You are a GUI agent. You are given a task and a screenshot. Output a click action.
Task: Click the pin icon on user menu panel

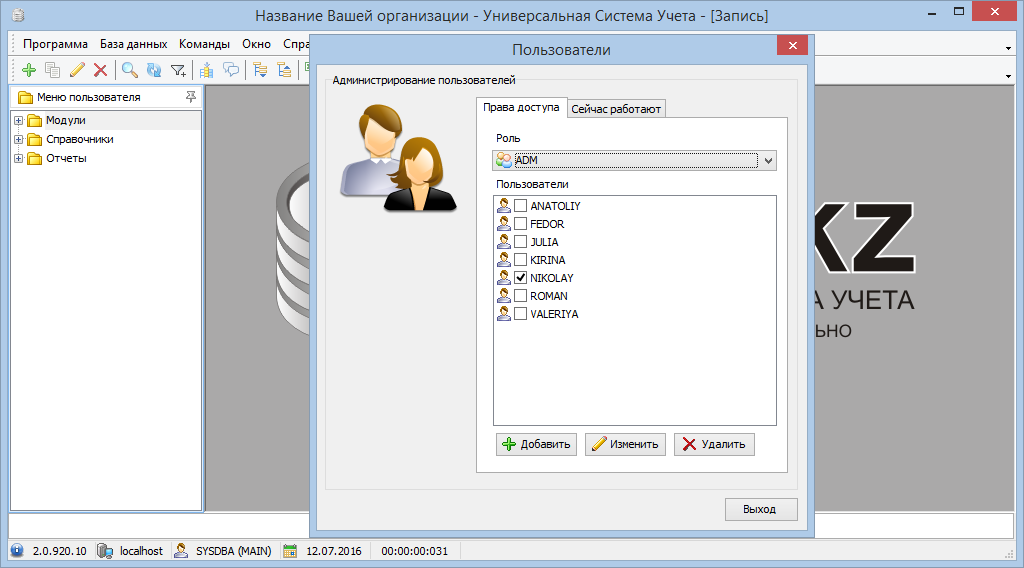(191, 97)
